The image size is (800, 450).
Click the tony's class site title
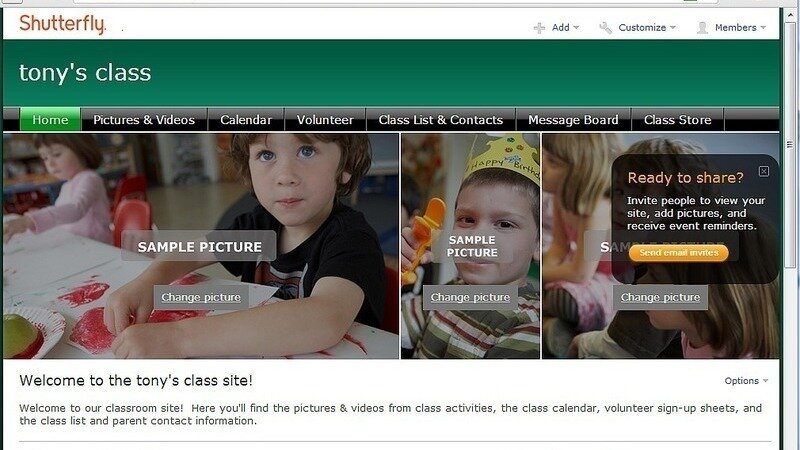pyautogui.click(x=85, y=72)
